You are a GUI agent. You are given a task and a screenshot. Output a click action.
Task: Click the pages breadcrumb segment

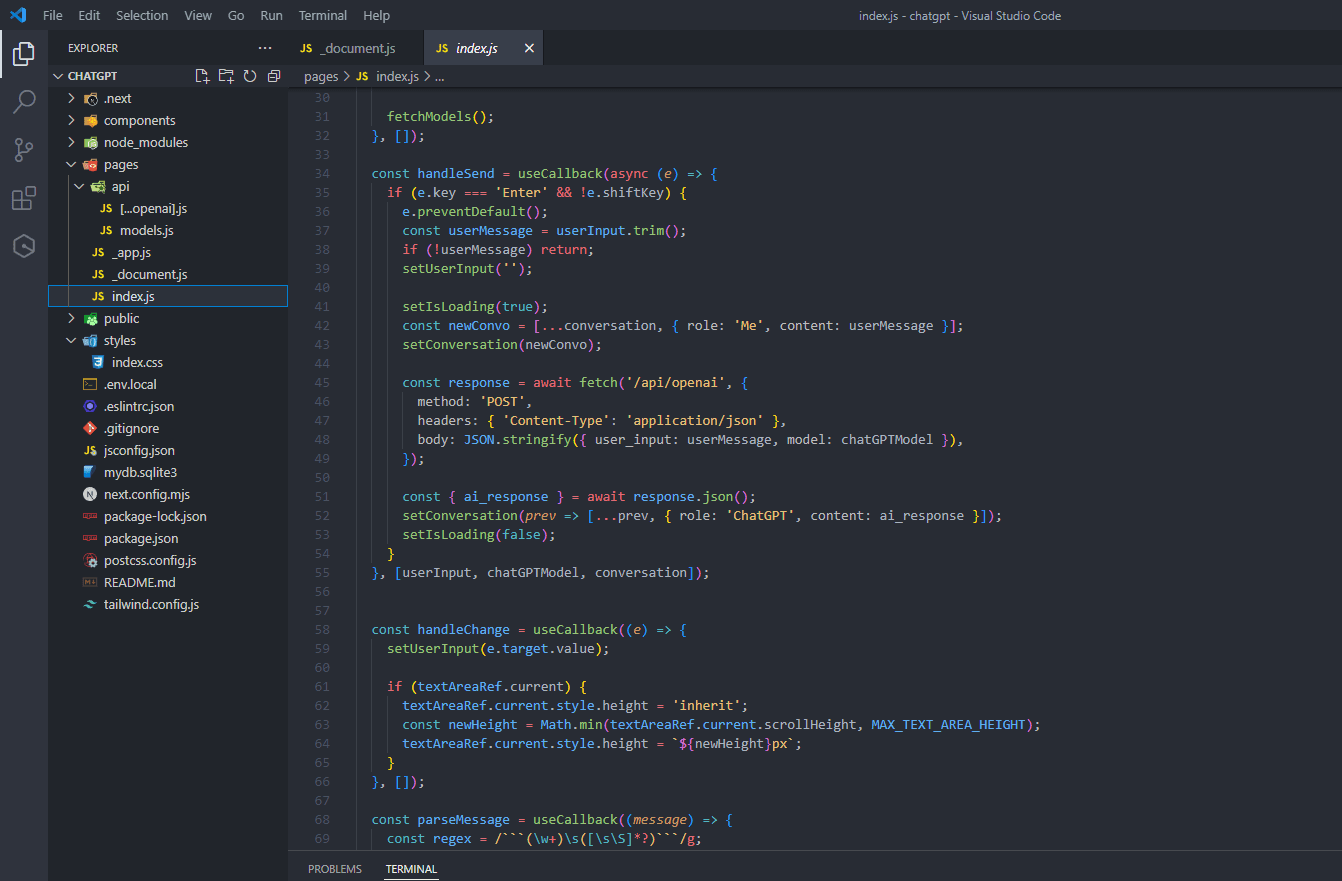321,76
